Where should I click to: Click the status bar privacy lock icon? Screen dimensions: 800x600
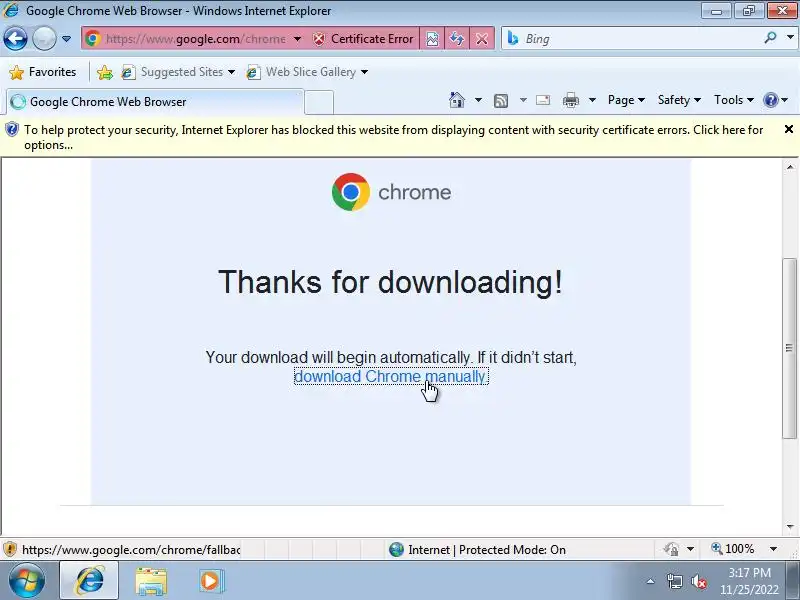[x=671, y=549]
